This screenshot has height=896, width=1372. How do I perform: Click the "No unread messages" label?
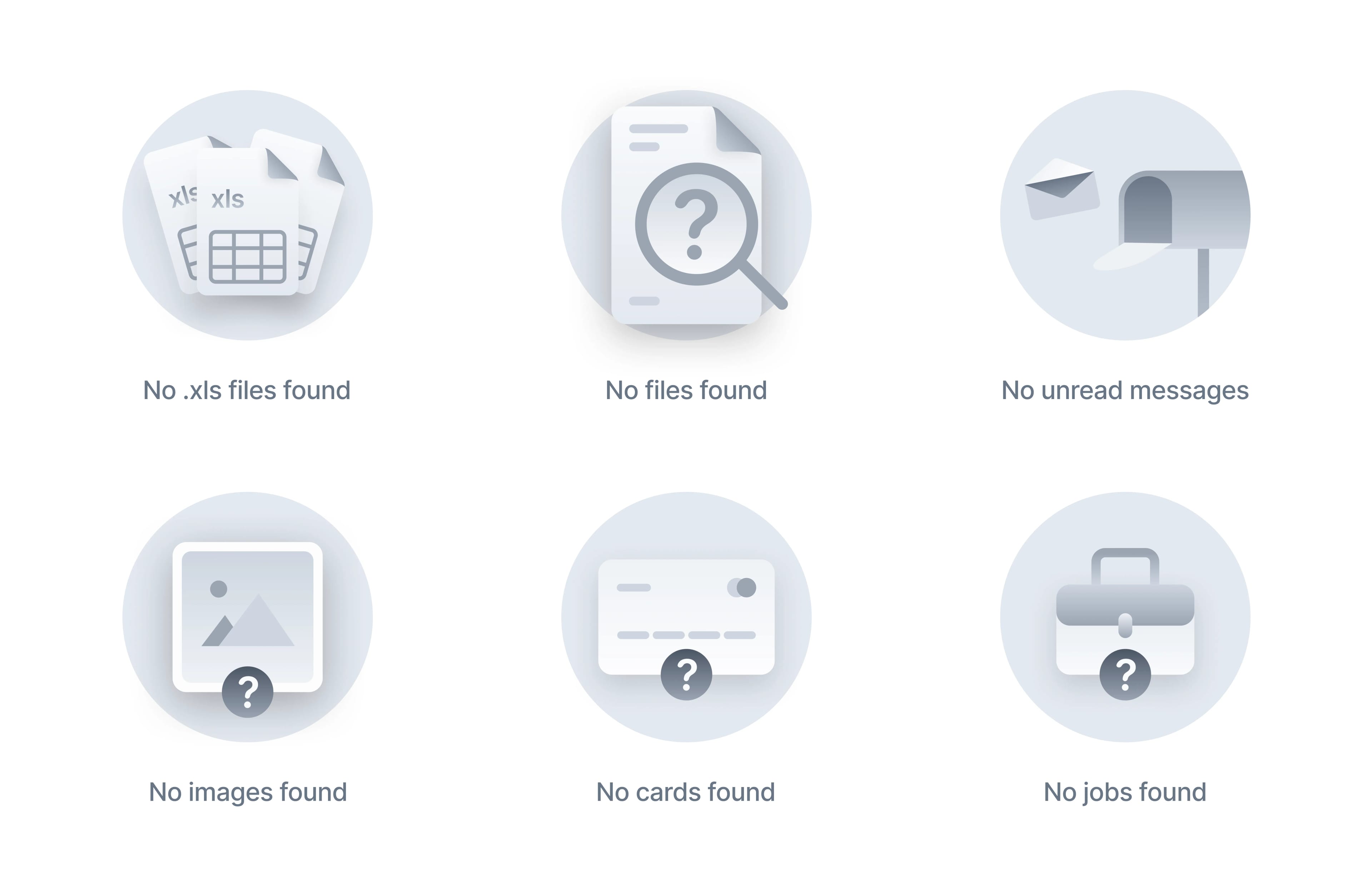click(x=1125, y=391)
